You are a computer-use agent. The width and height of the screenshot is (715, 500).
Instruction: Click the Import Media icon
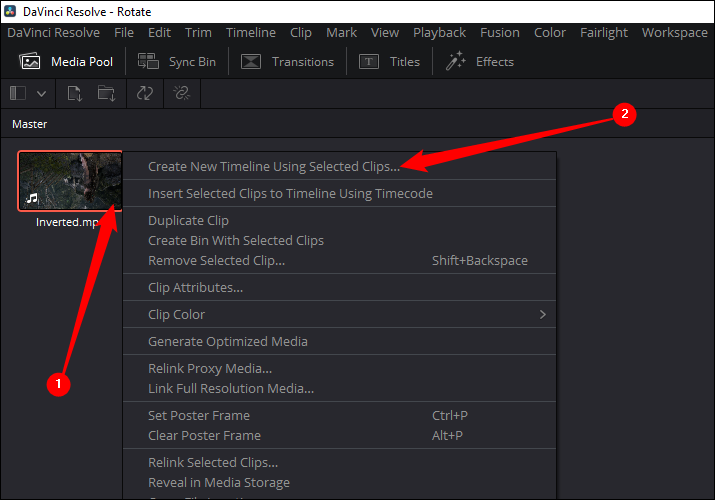75,93
